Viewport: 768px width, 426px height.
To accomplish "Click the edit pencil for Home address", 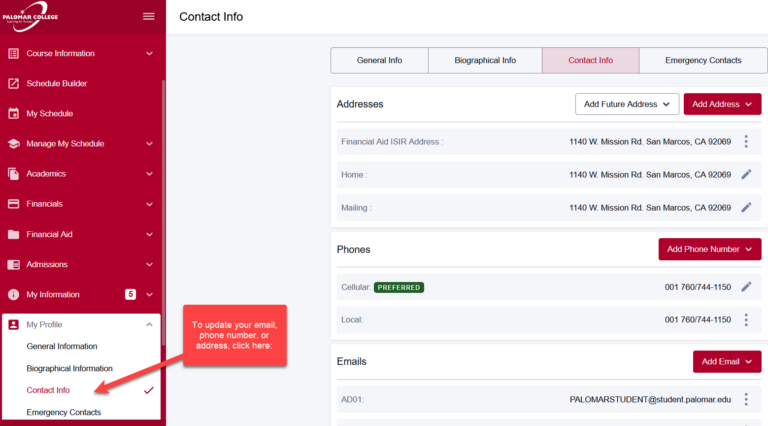I will click(x=746, y=174).
